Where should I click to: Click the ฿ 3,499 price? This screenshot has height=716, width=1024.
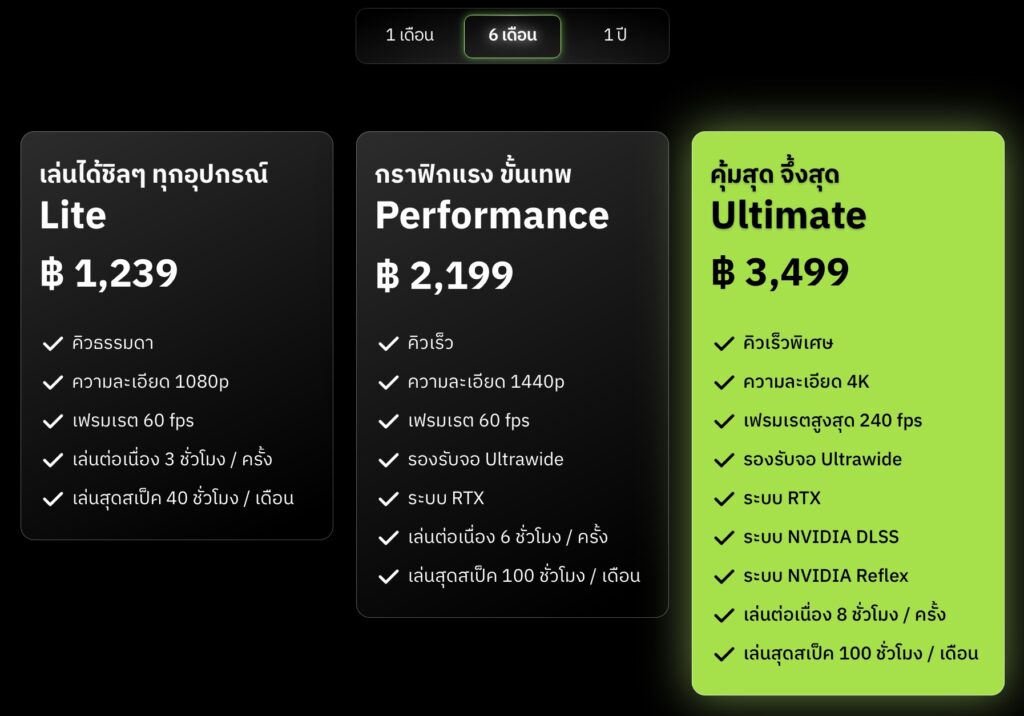click(780, 272)
